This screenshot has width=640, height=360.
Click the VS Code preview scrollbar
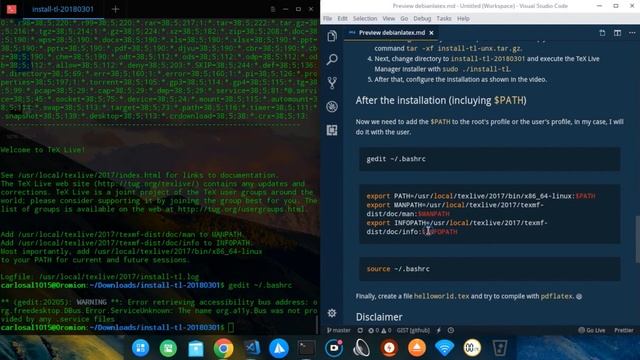point(637,240)
